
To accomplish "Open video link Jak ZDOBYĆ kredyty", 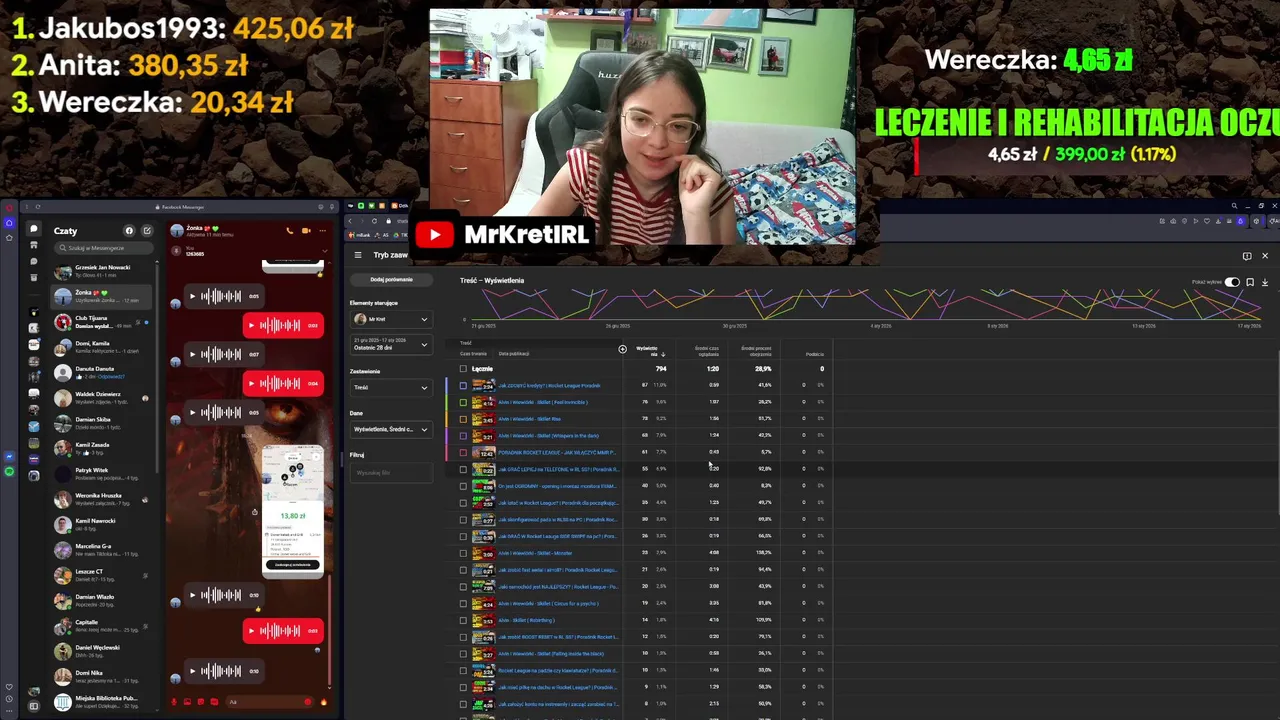I will pyautogui.click(x=549, y=385).
